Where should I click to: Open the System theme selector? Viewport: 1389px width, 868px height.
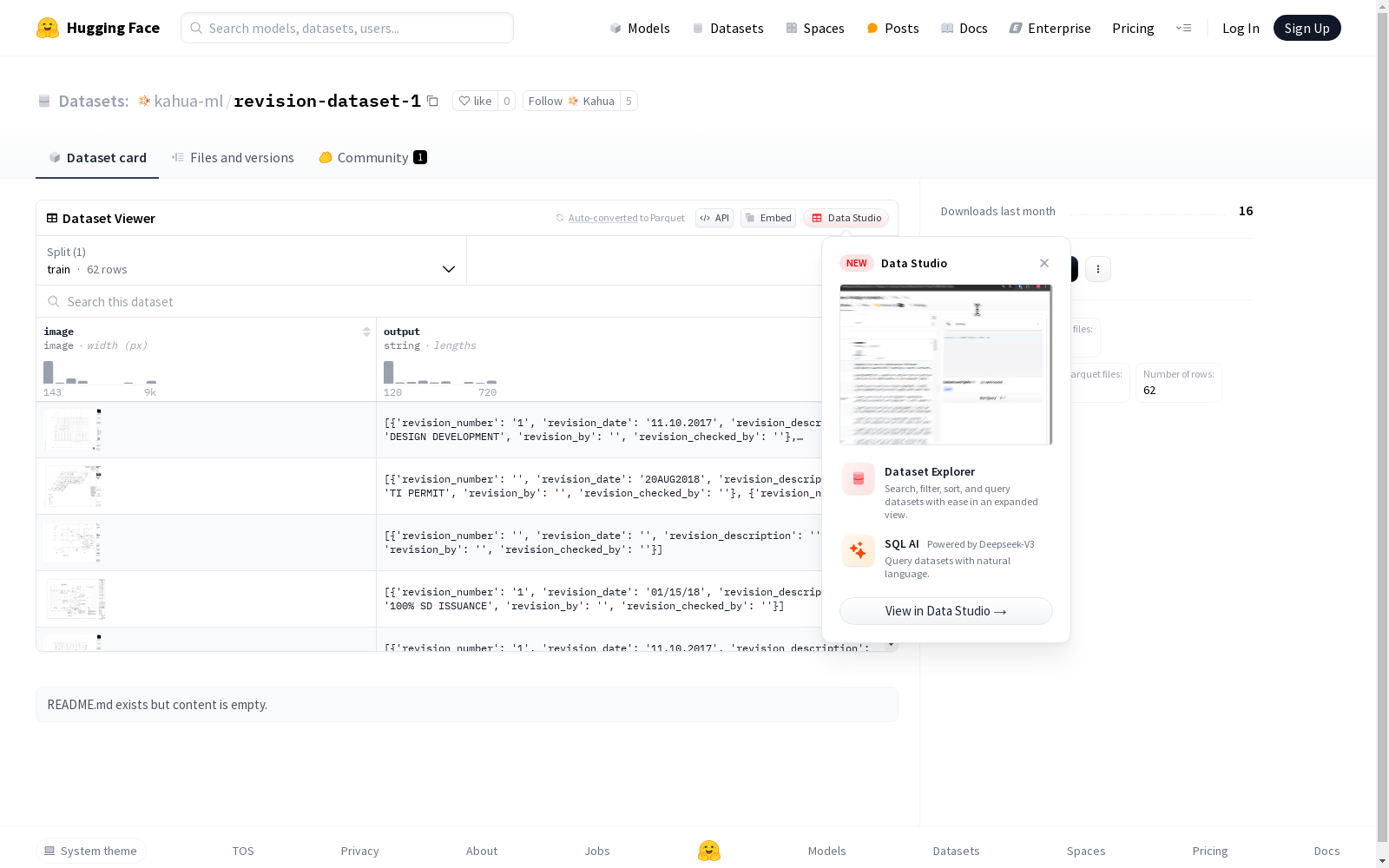pos(91,851)
